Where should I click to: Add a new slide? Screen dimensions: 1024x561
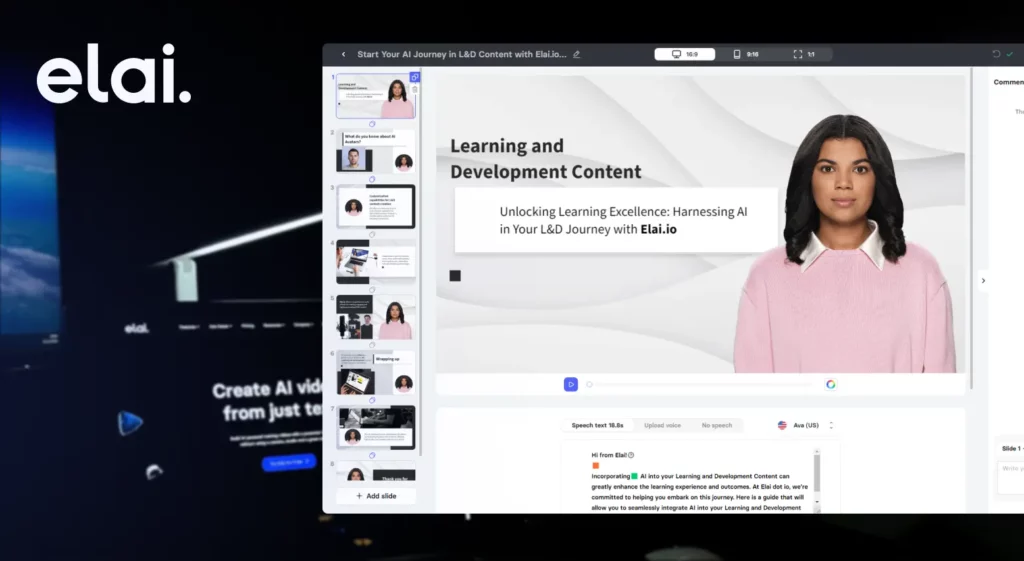(376, 496)
